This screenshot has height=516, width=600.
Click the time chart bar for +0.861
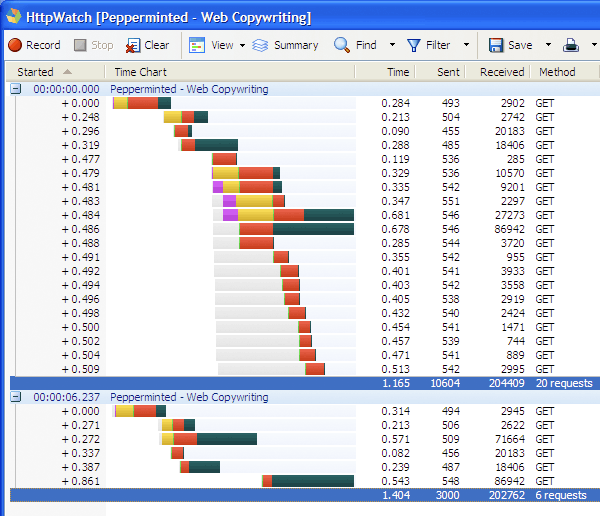(308, 481)
